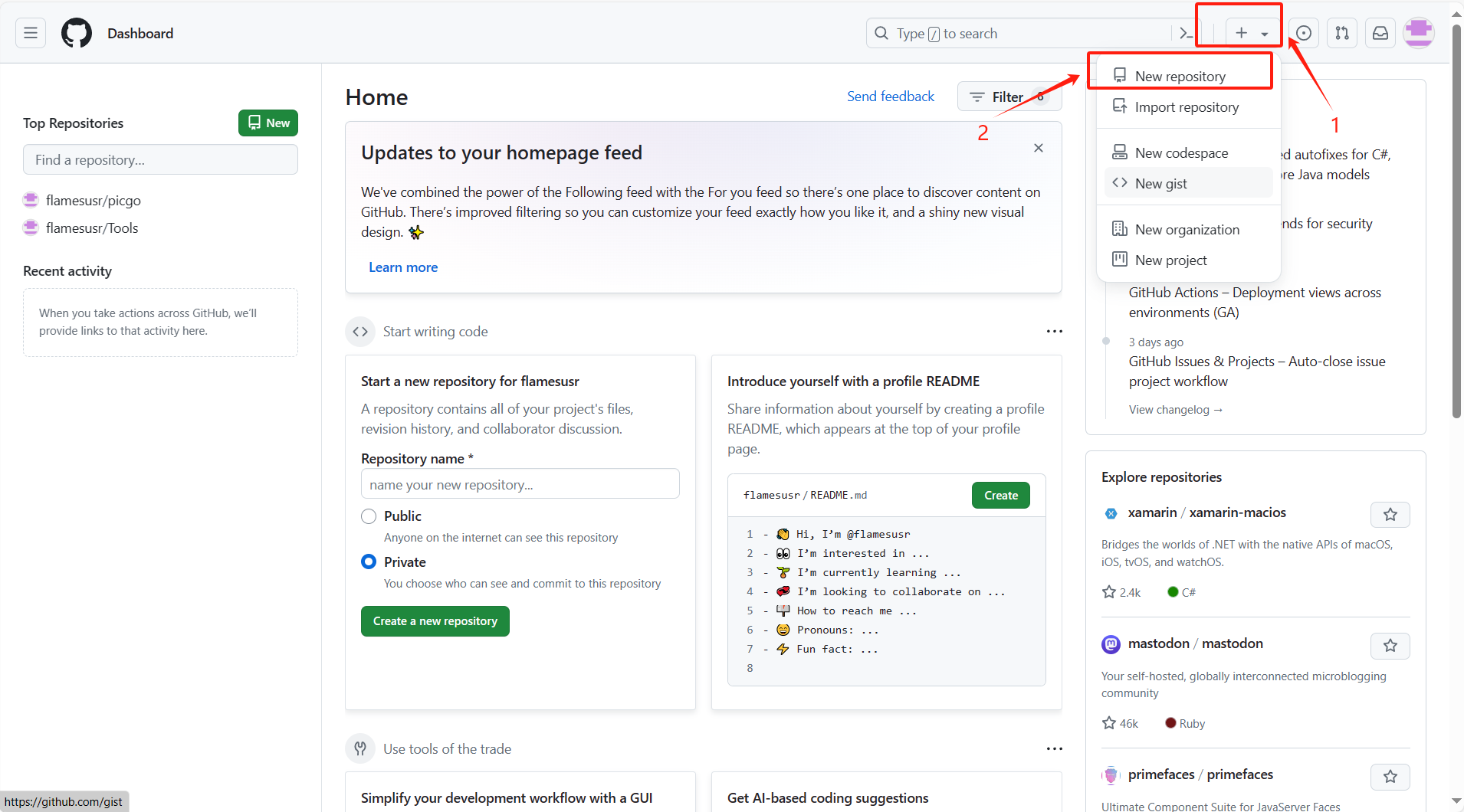Open GitHub Issues & Projects Auto-close entry

tap(1257, 372)
